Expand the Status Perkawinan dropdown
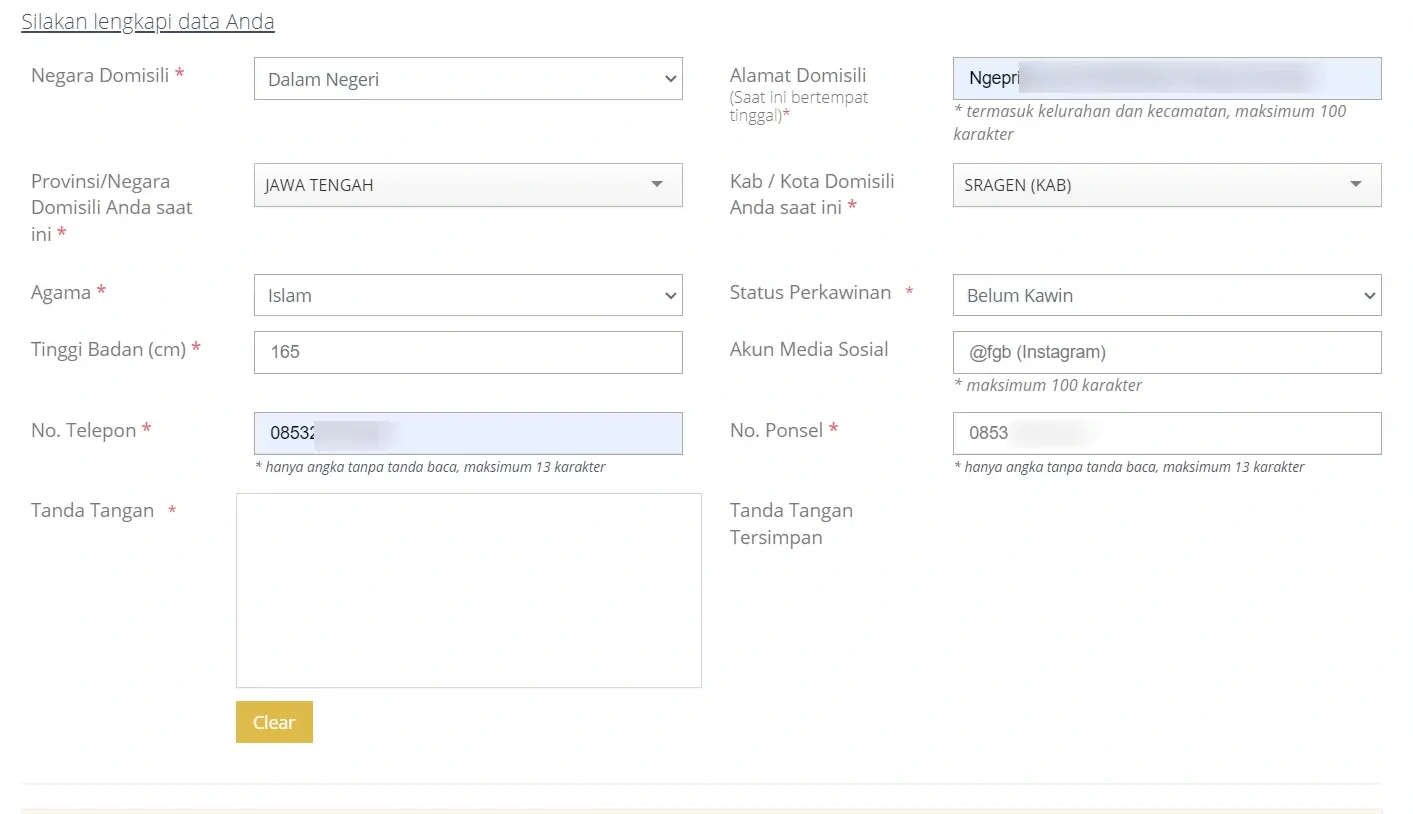This screenshot has height=814, width=1413. [1166, 295]
